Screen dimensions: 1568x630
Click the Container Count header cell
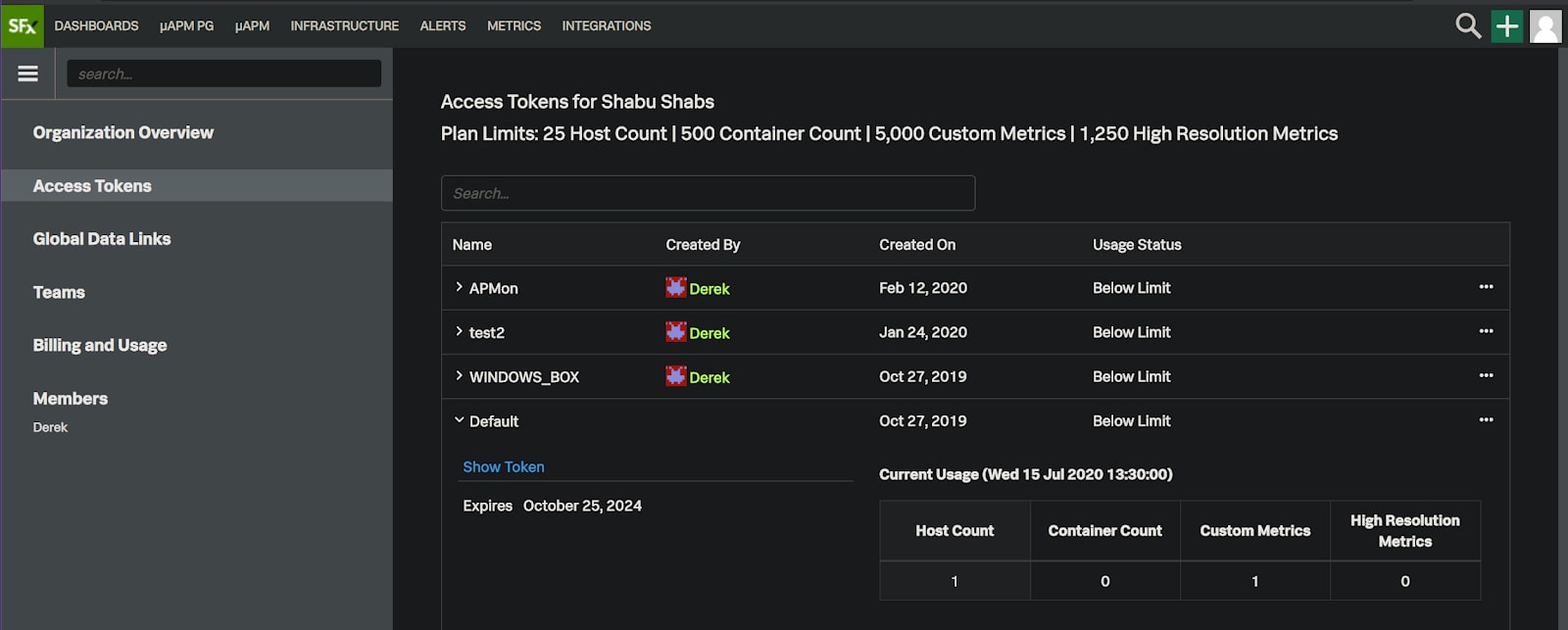click(1105, 530)
